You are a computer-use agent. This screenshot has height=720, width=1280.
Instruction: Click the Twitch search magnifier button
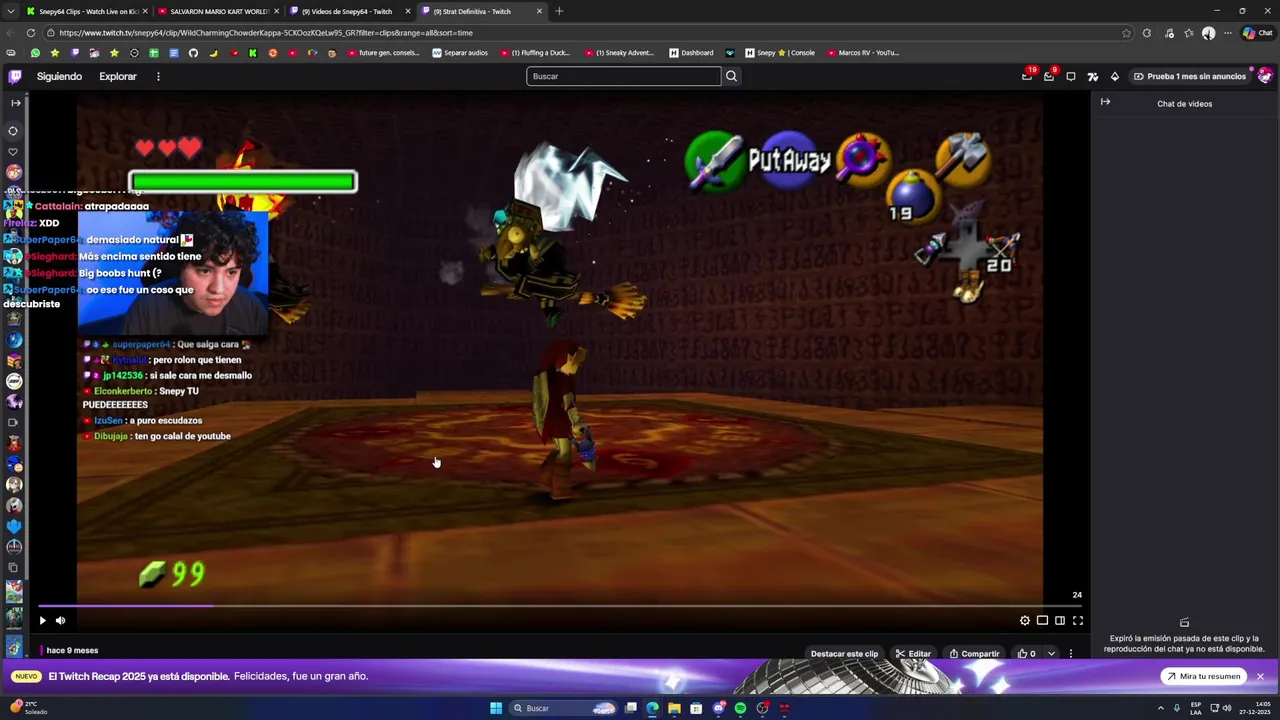click(731, 76)
